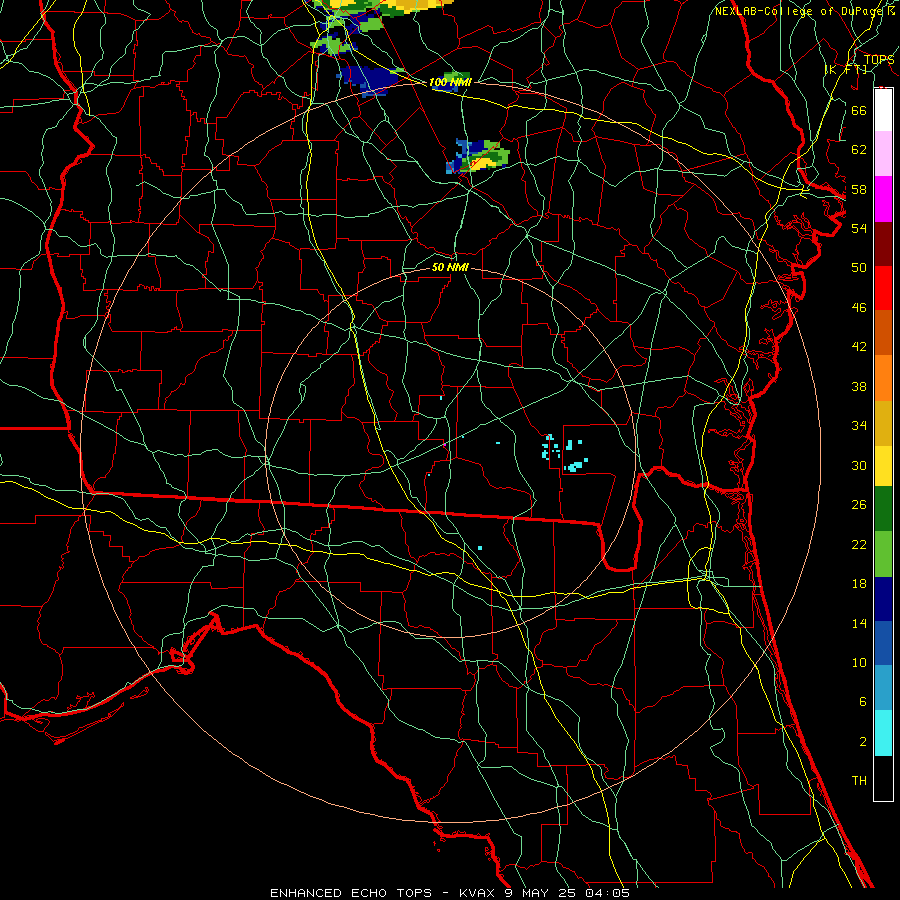Click the "62" legend value
Viewport: 900px width, 900px height.
(x=859, y=150)
